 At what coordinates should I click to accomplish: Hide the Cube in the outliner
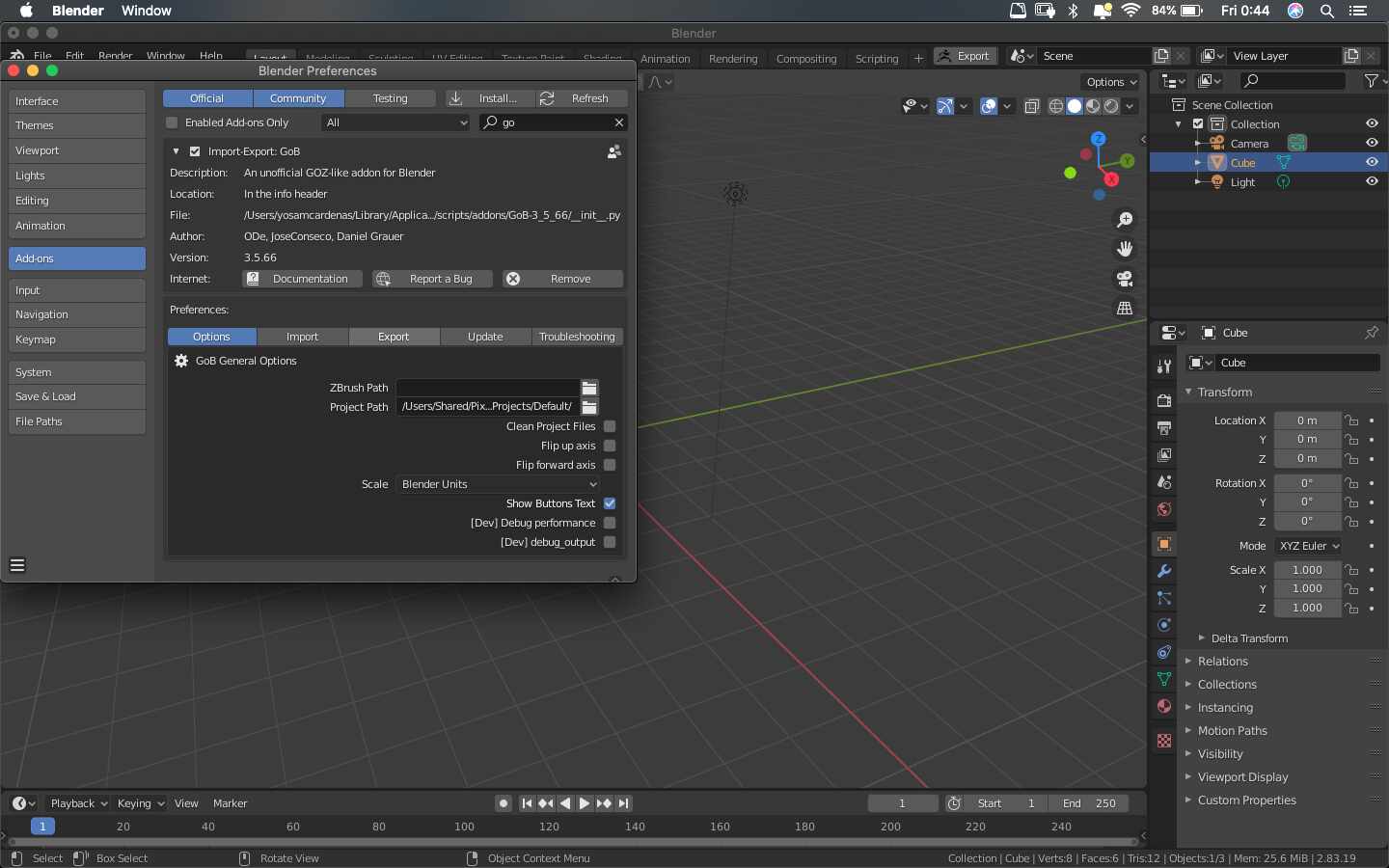(1372, 162)
